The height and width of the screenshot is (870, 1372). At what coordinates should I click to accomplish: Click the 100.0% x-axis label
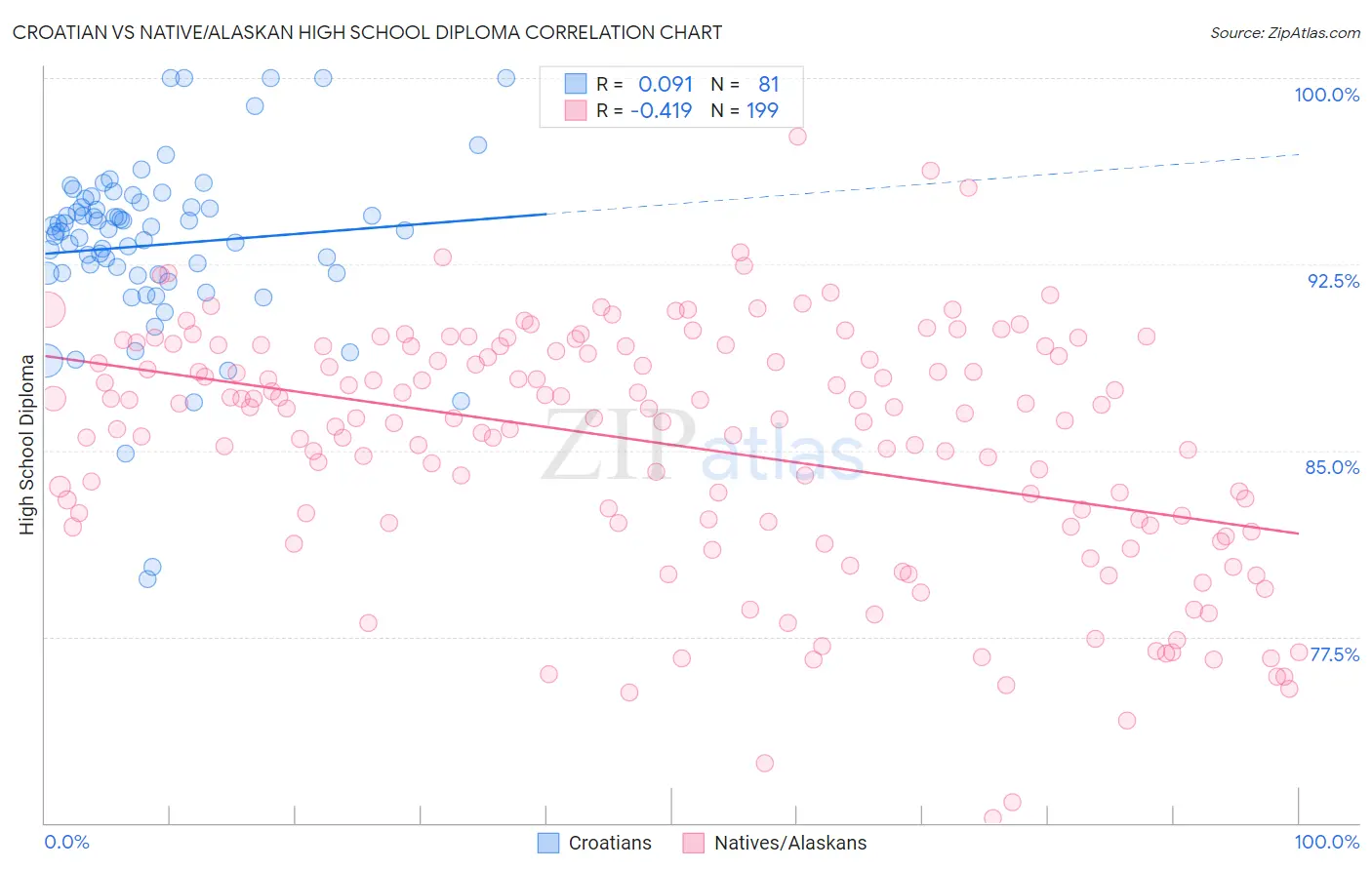pyautogui.click(x=1326, y=842)
